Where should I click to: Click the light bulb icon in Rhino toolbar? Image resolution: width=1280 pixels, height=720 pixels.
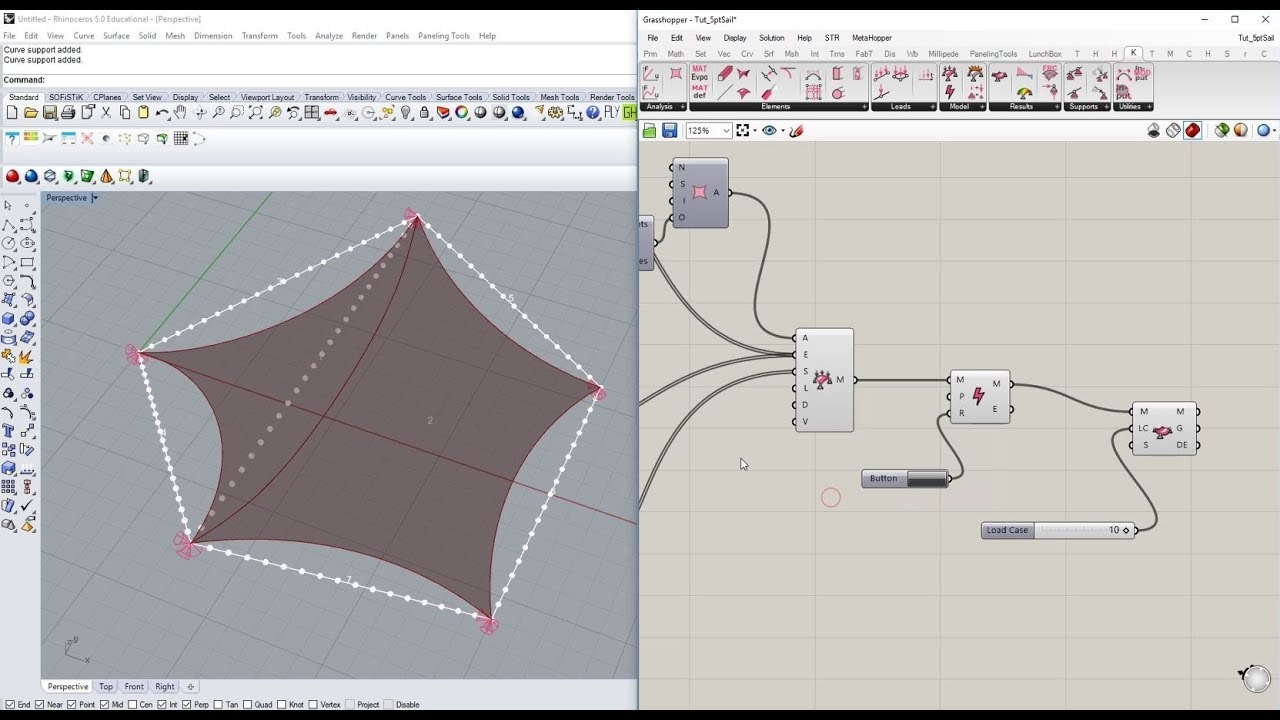pos(406,112)
